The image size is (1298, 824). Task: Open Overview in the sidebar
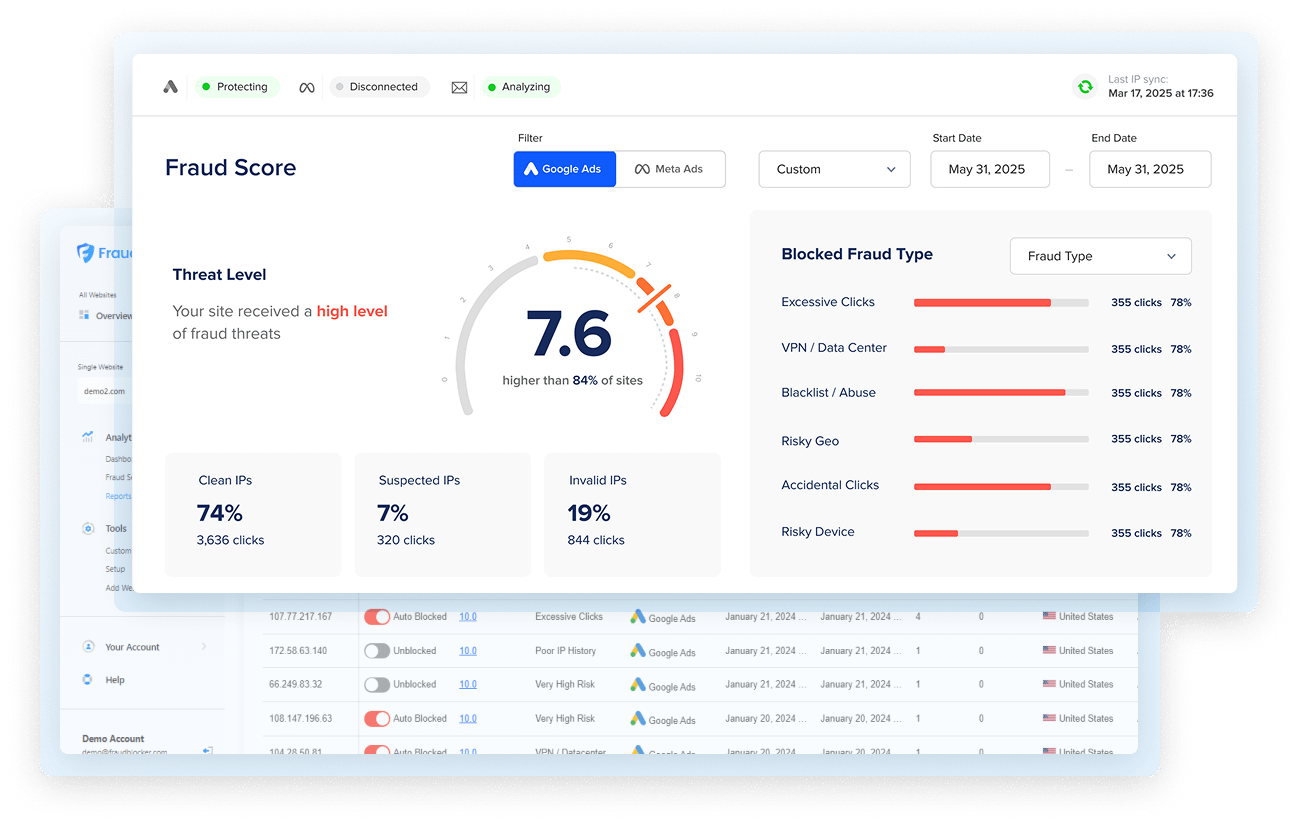pos(113,316)
